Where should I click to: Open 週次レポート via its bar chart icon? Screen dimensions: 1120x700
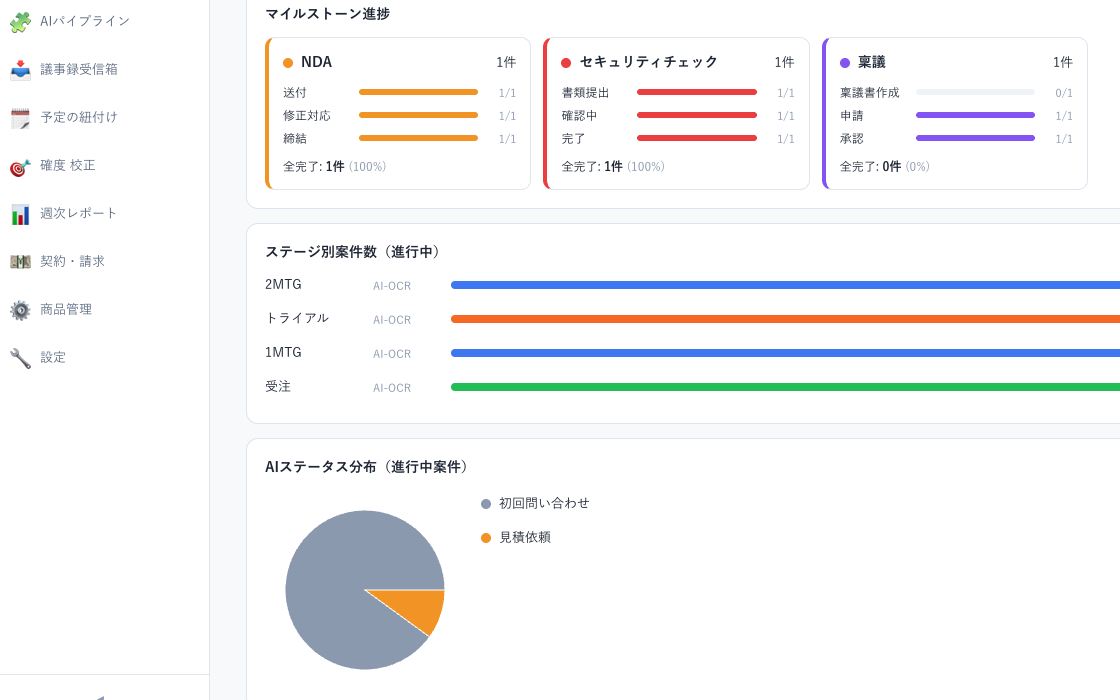[20, 214]
